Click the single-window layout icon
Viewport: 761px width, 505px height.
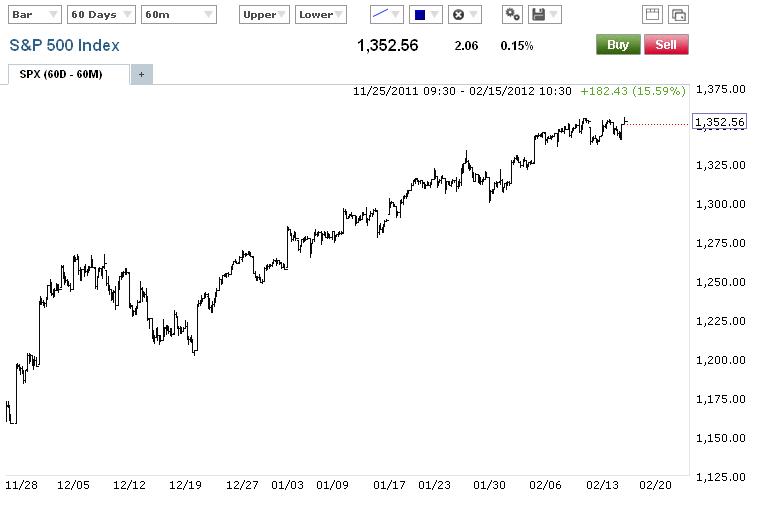coord(652,15)
